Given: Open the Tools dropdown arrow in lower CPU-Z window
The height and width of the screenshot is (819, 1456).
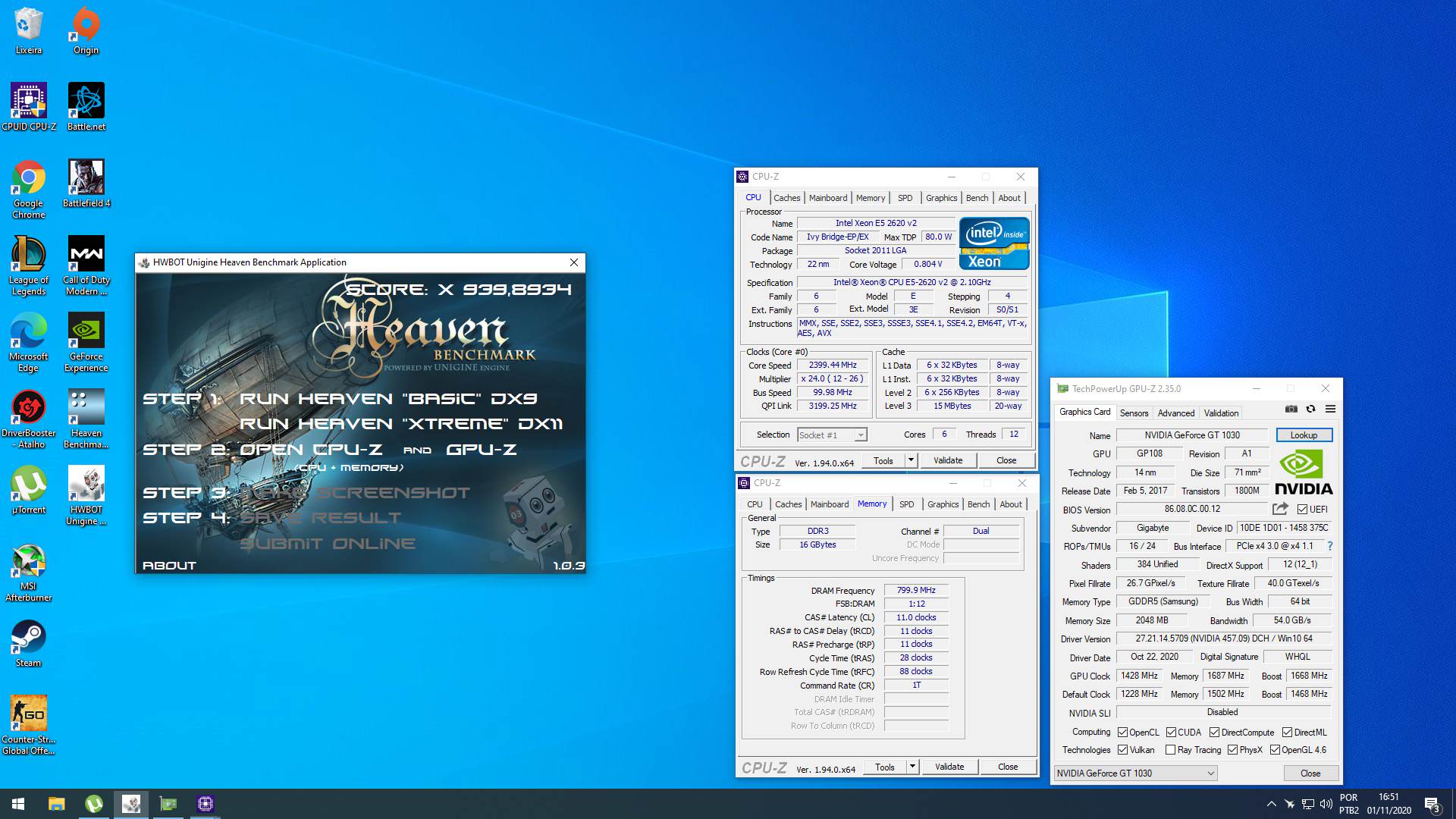Looking at the screenshot, I should (x=912, y=767).
